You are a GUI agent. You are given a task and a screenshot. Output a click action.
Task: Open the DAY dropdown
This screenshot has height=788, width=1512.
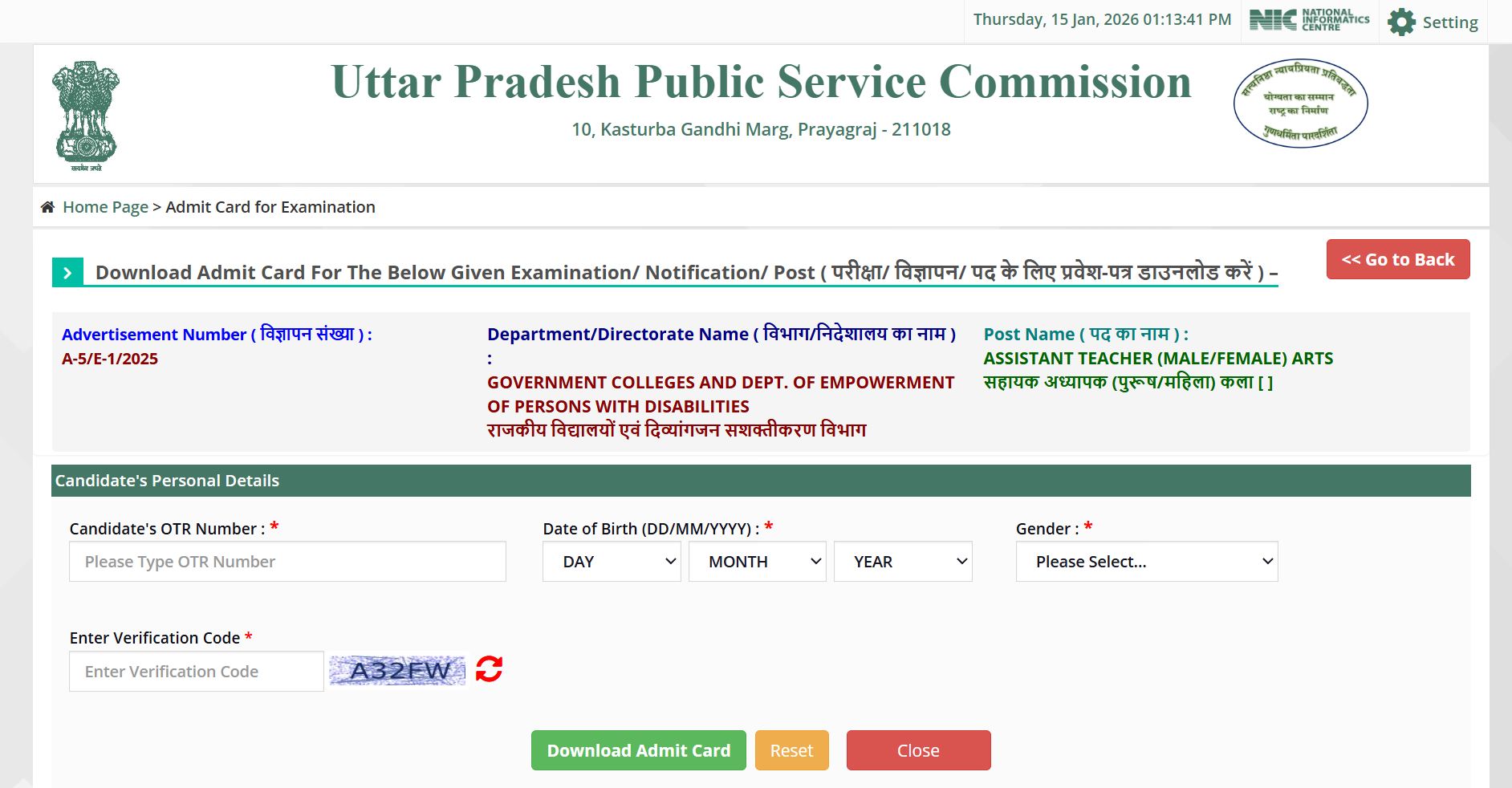612,561
